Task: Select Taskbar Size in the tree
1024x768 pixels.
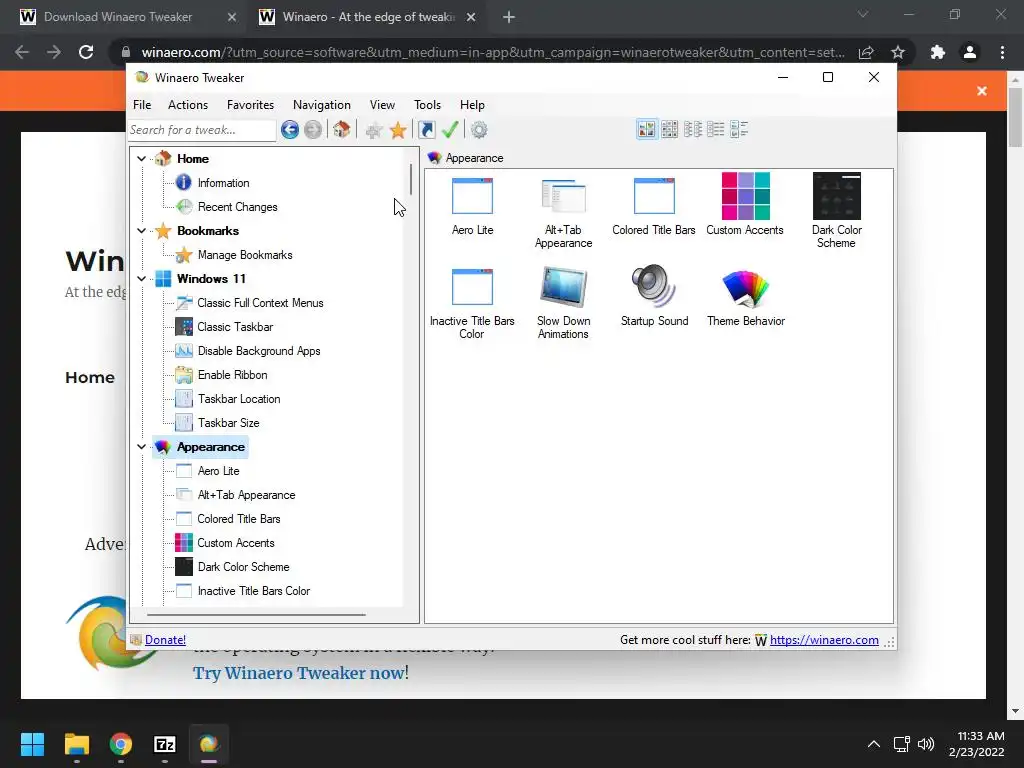Action: pos(229,423)
